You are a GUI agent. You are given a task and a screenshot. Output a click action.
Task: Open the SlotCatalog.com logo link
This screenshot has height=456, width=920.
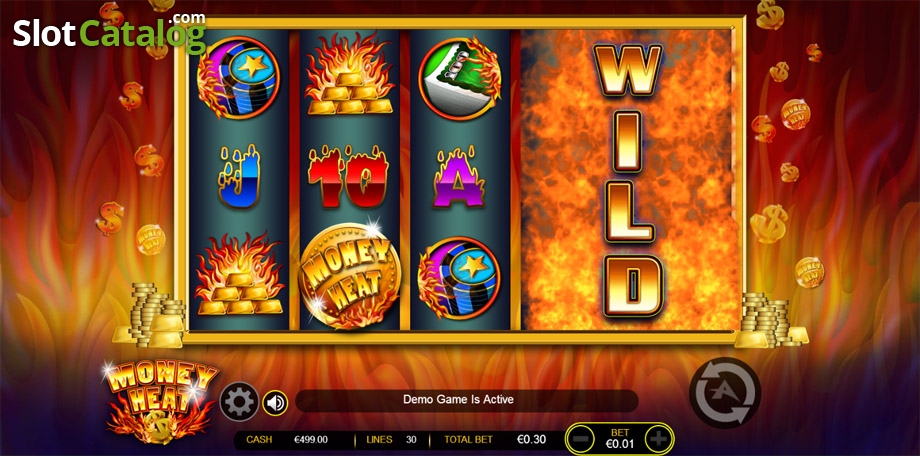[110, 32]
